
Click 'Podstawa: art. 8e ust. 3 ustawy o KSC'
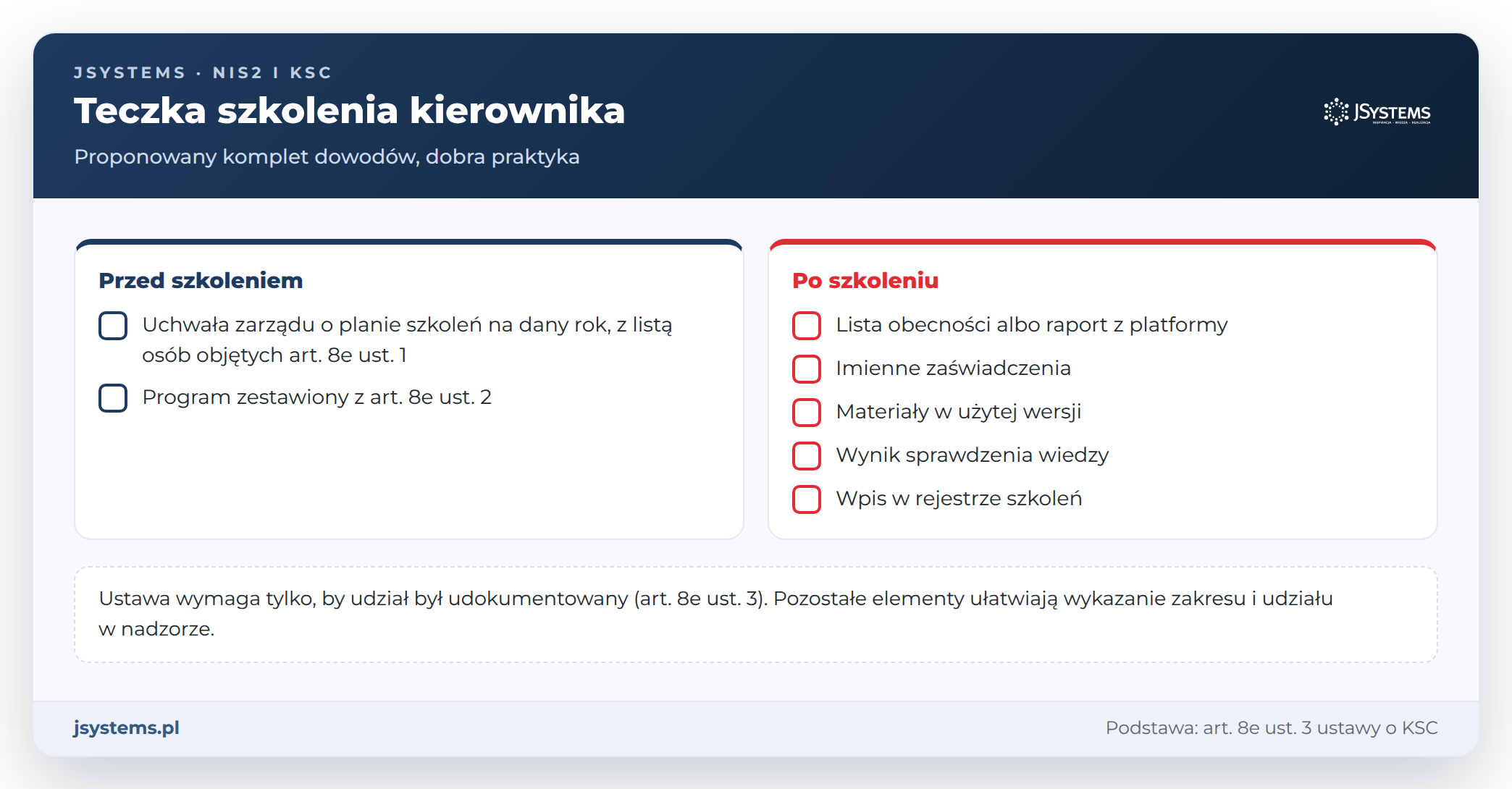(x=1272, y=727)
